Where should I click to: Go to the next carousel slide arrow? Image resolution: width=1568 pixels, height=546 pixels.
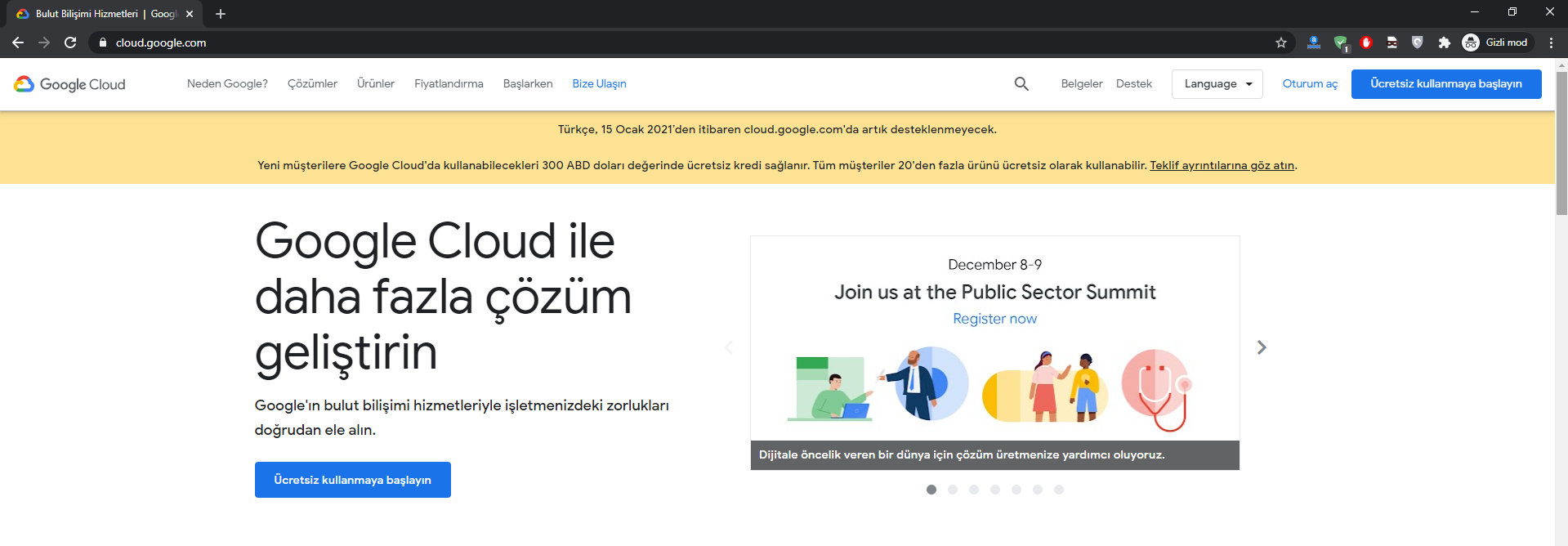click(1262, 347)
